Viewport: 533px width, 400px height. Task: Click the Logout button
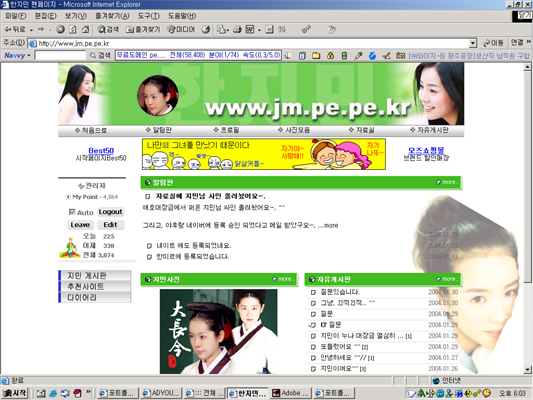pyautogui.click(x=110, y=212)
